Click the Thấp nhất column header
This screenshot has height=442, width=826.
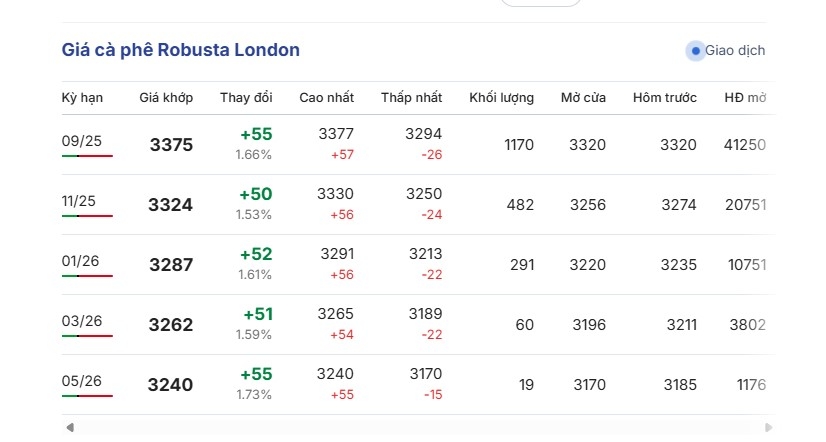click(x=411, y=97)
